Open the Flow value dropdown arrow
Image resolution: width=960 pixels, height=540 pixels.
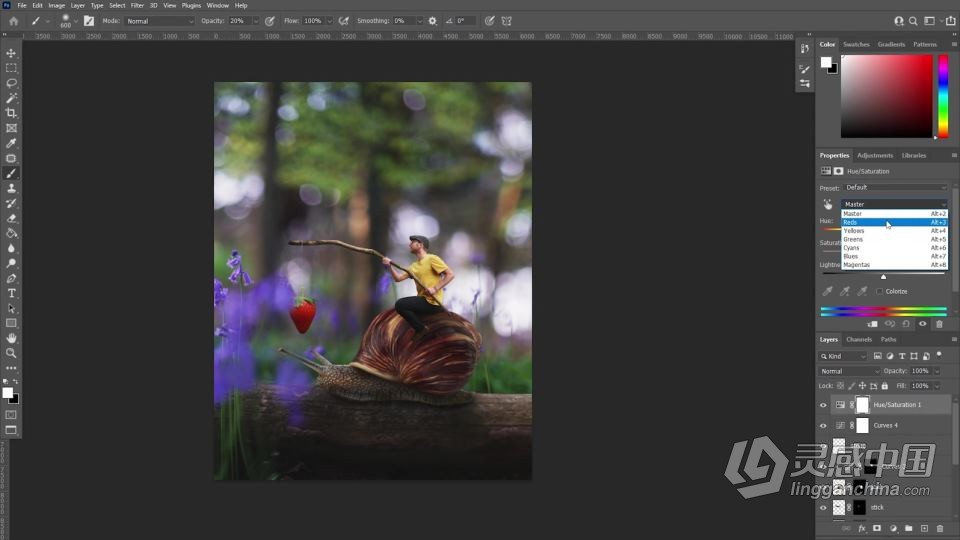329,21
